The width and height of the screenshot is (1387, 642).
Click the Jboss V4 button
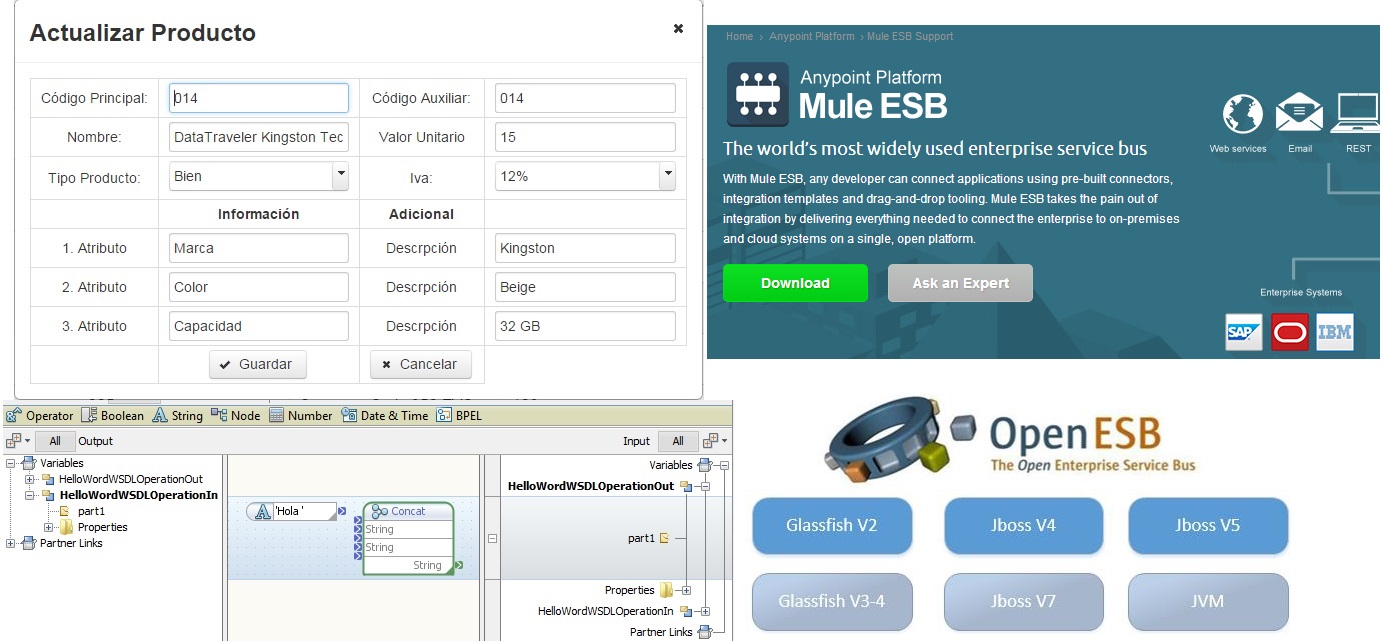coord(1023,525)
